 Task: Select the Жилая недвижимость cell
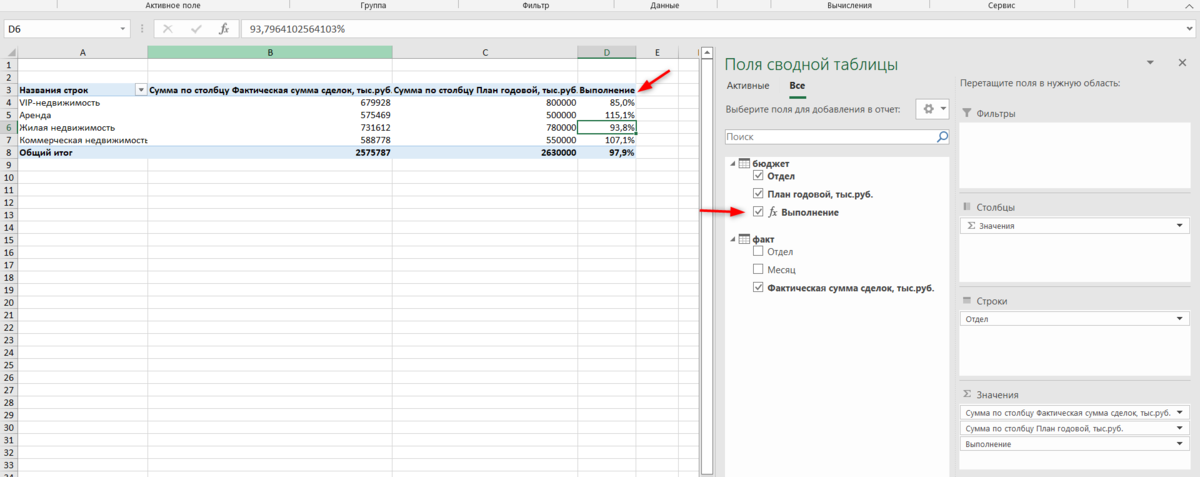tap(83, 128)
